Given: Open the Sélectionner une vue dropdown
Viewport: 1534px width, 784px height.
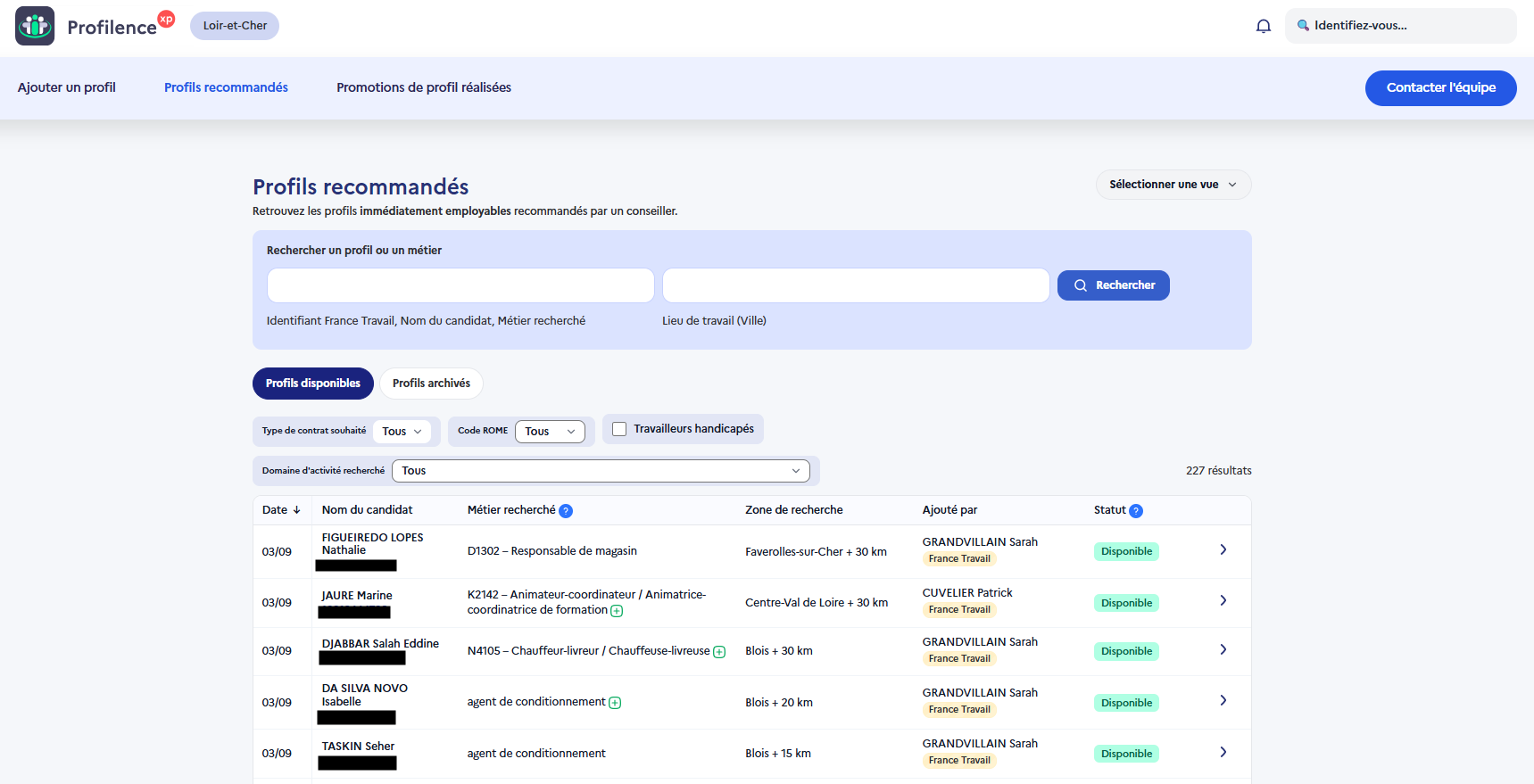Looking at the screenshot, I should click(x=1173, y=185).
